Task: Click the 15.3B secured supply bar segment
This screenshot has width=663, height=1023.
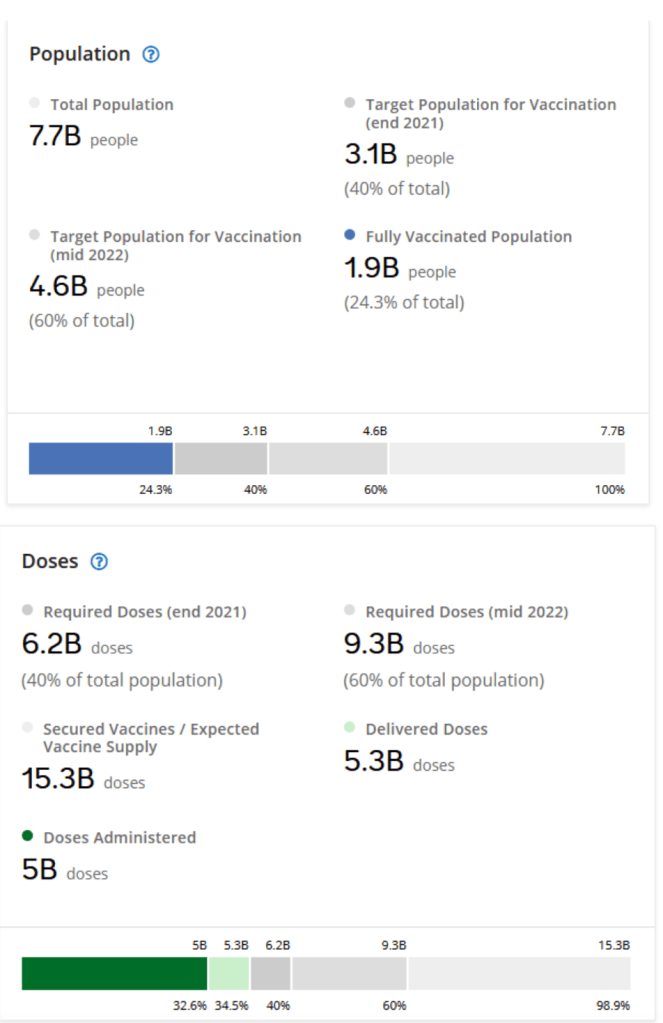Action: coord(519,973)
